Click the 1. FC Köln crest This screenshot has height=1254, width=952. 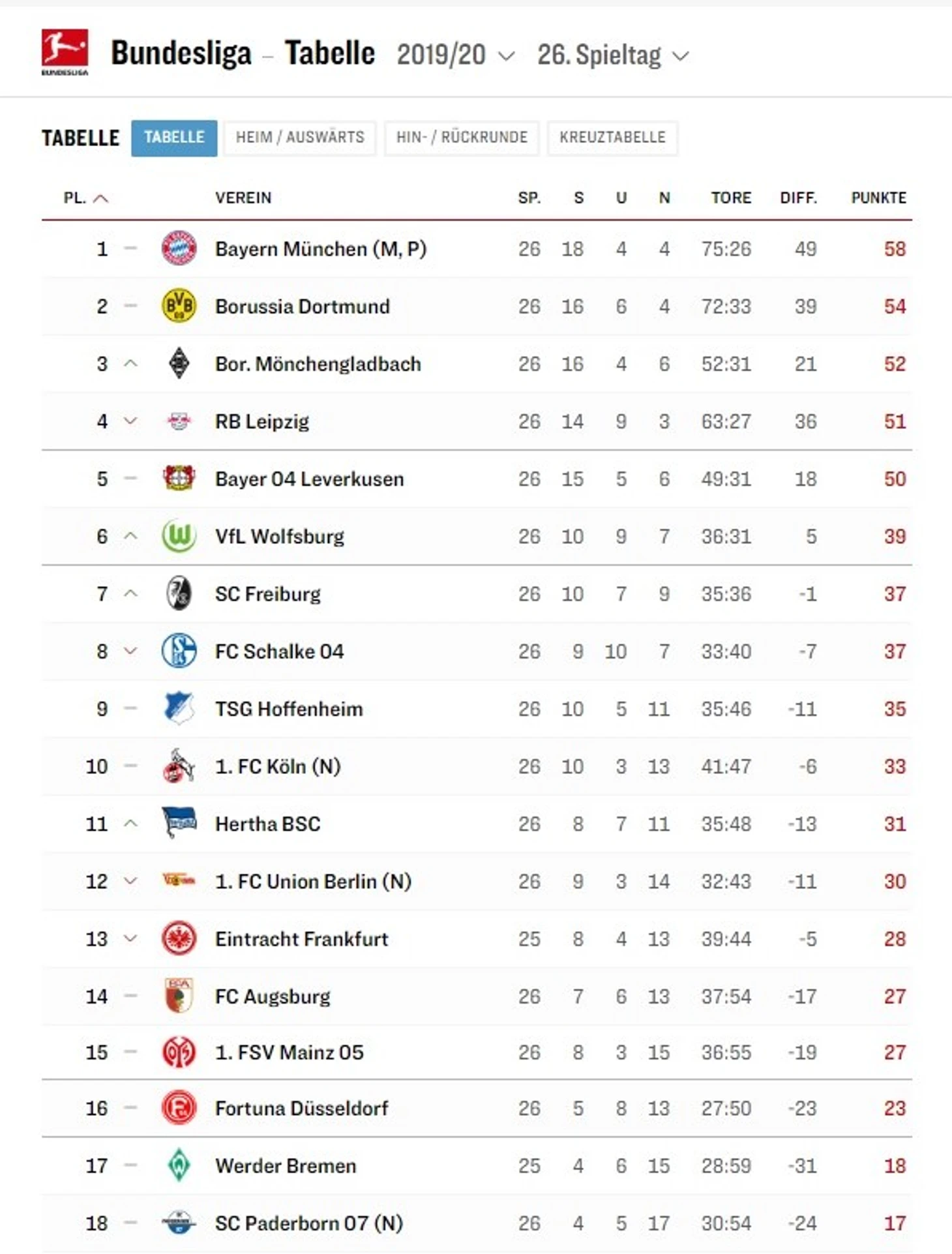point(179,766)
